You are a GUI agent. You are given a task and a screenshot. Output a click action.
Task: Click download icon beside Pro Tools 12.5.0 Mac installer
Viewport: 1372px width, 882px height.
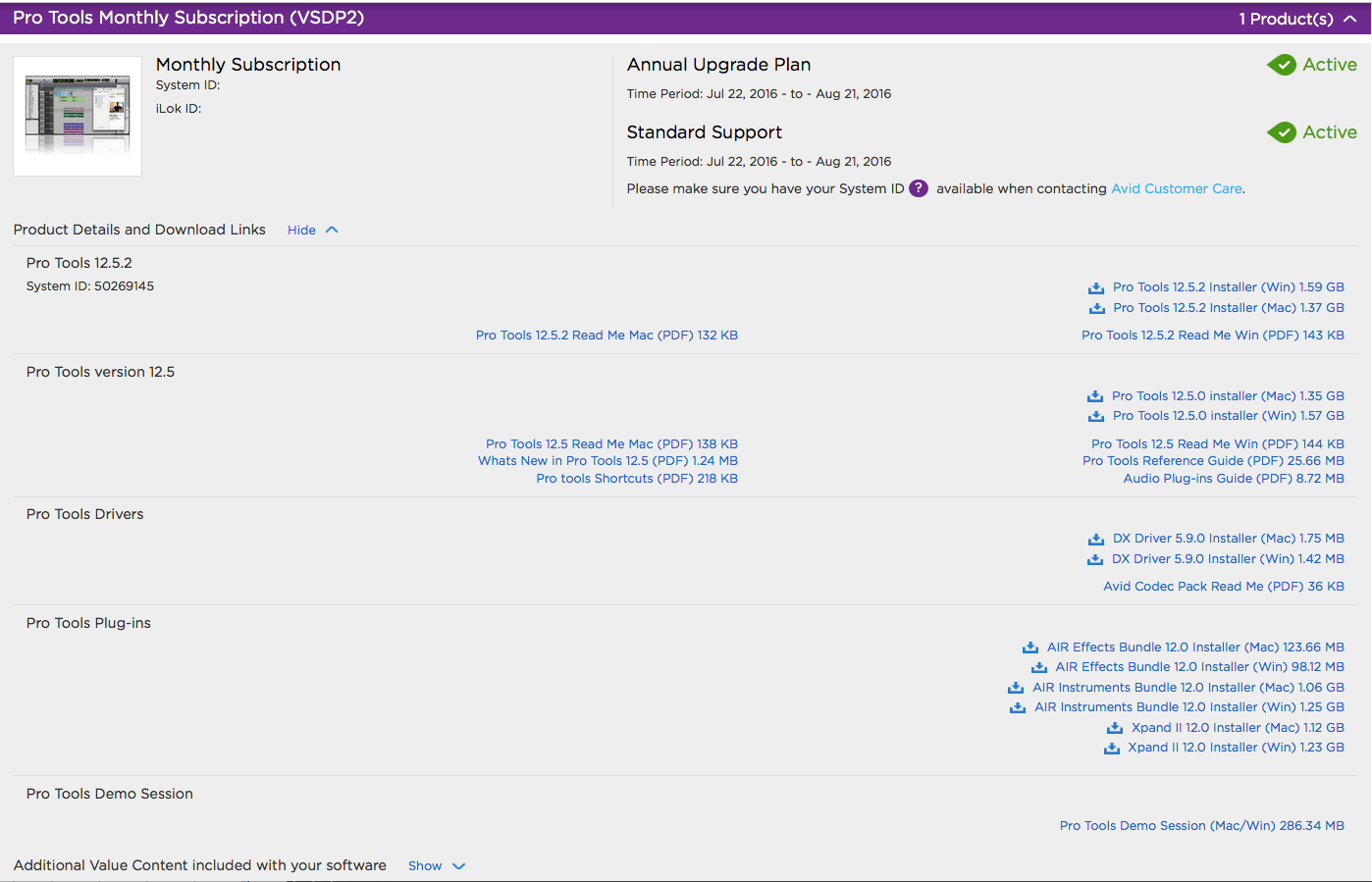click(1095, 396)
